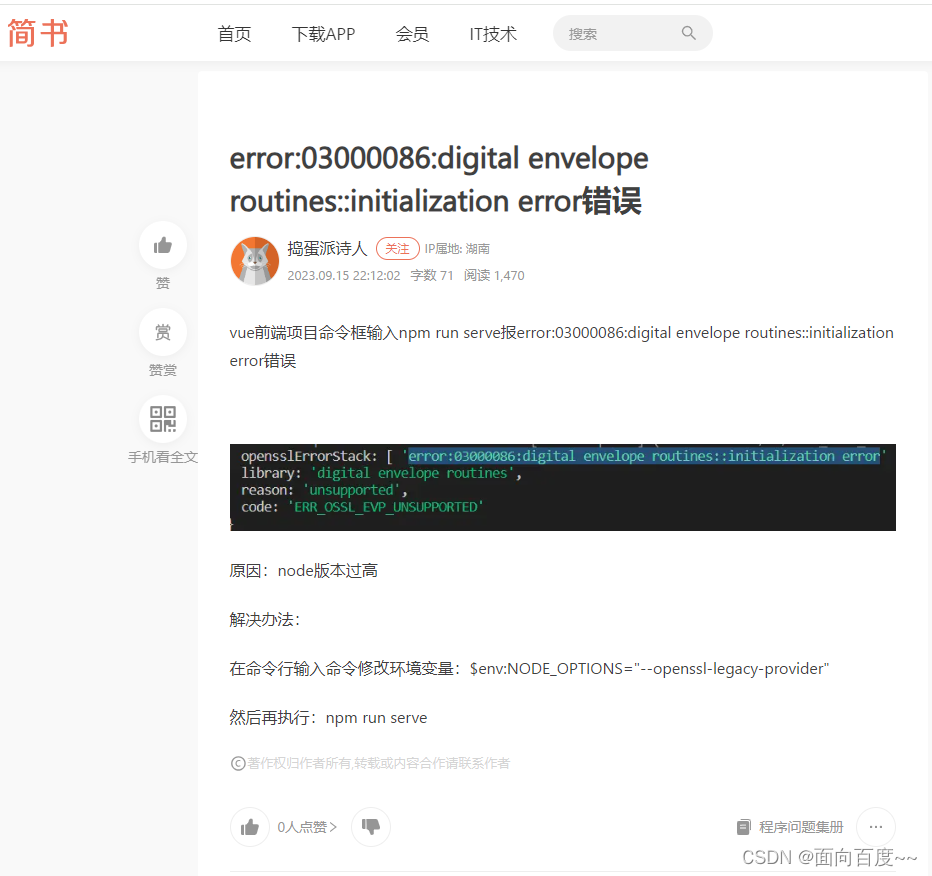The height and width of the screenshot is (876, 932).
Task: Click the magnifier search icon
Action: (688, 33)
